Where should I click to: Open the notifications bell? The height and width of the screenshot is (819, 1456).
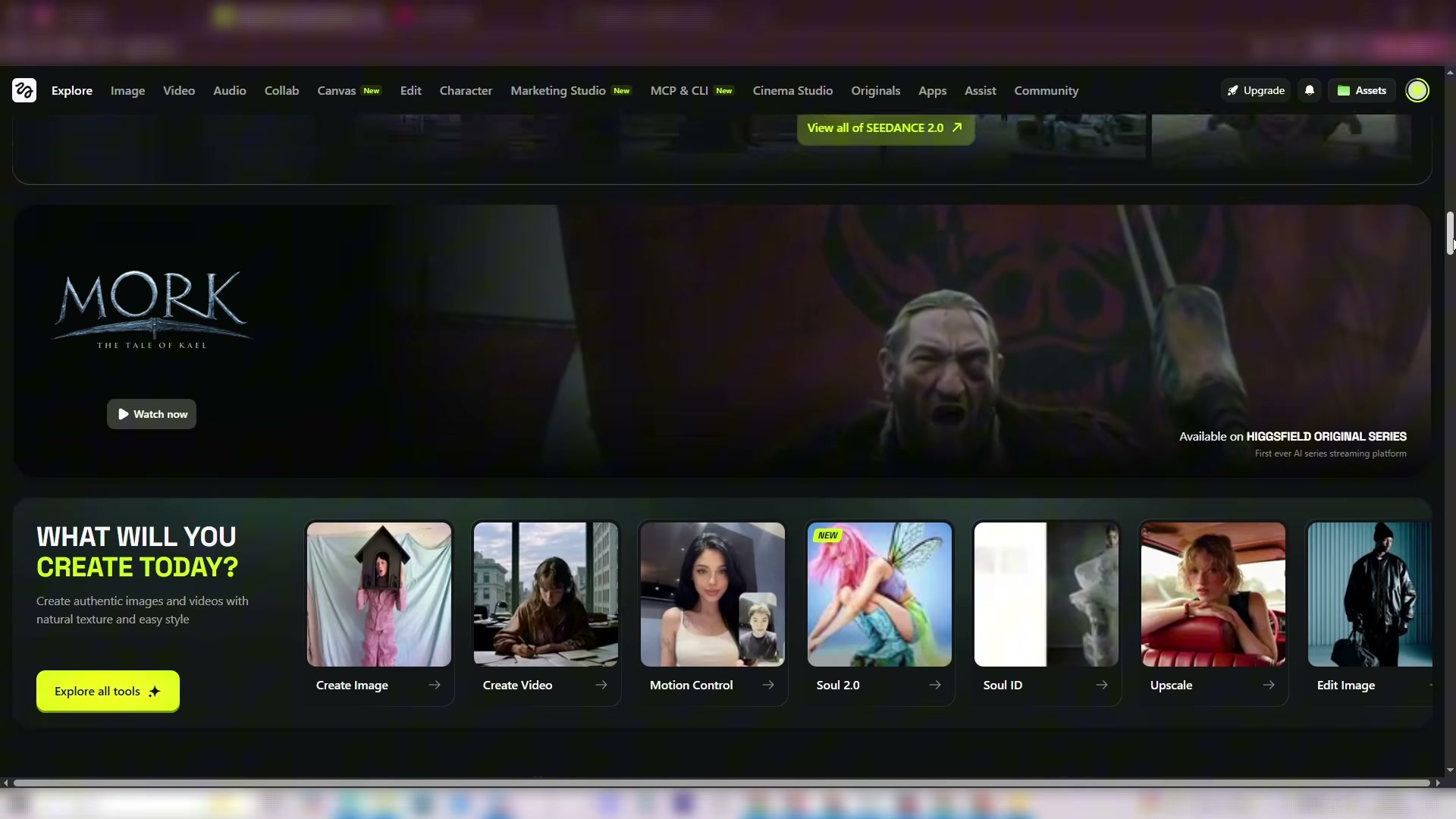tap(1310, 90)
